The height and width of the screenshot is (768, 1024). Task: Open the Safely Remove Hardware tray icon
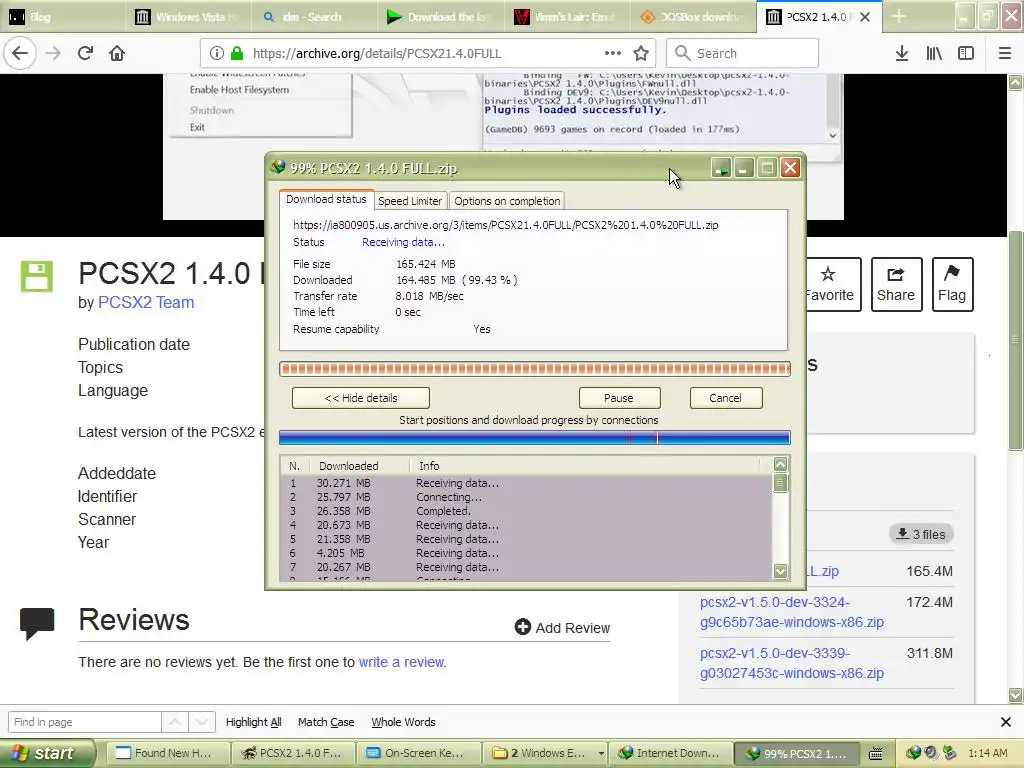coord(949,753)
